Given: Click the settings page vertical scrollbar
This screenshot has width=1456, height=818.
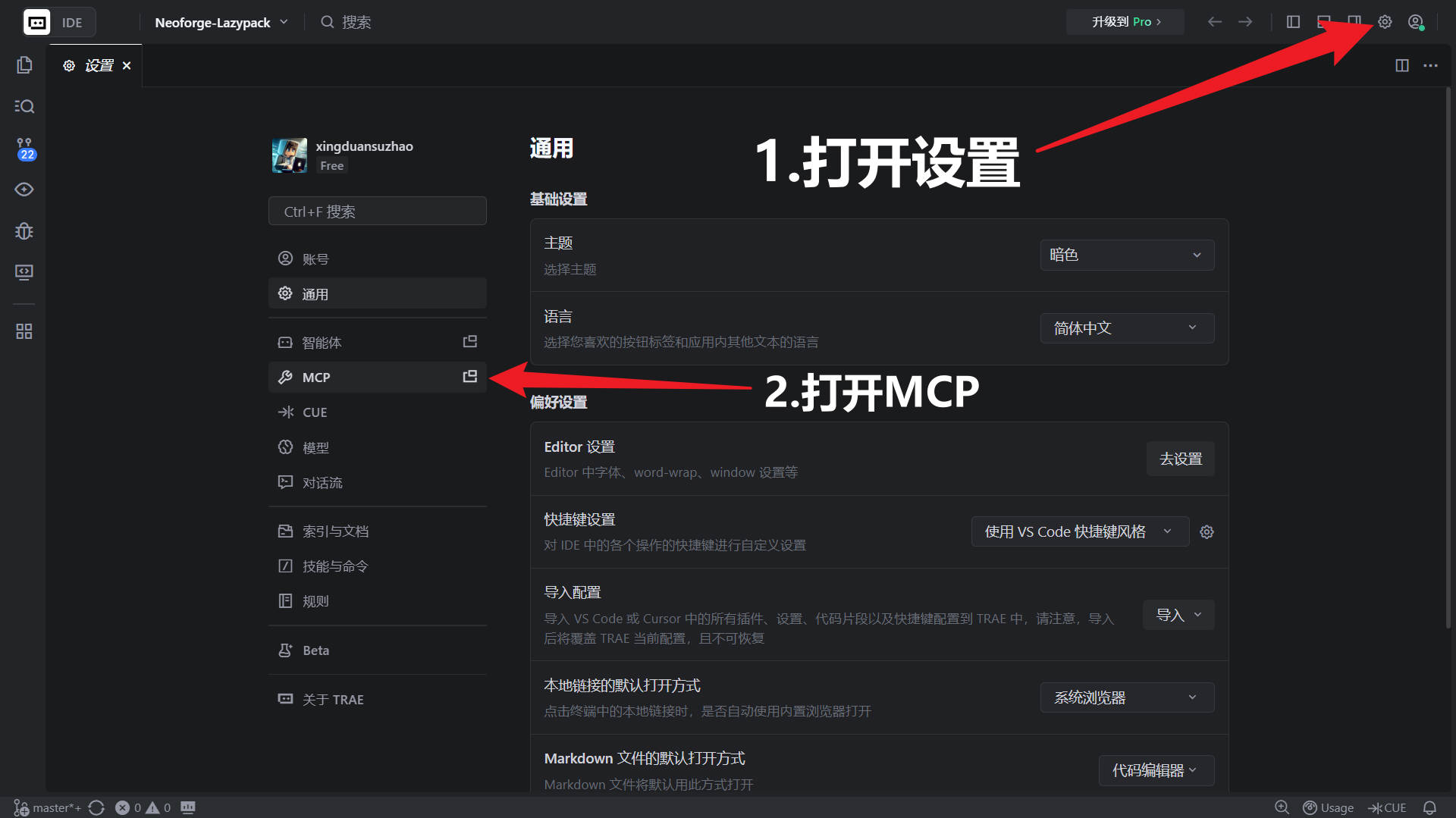Looking at the screenshot, I should click(x=1448, y=356).
